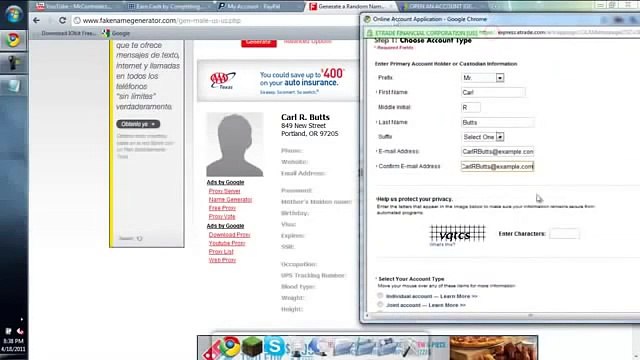Open the Google bookmark

[x=116, y=33]
